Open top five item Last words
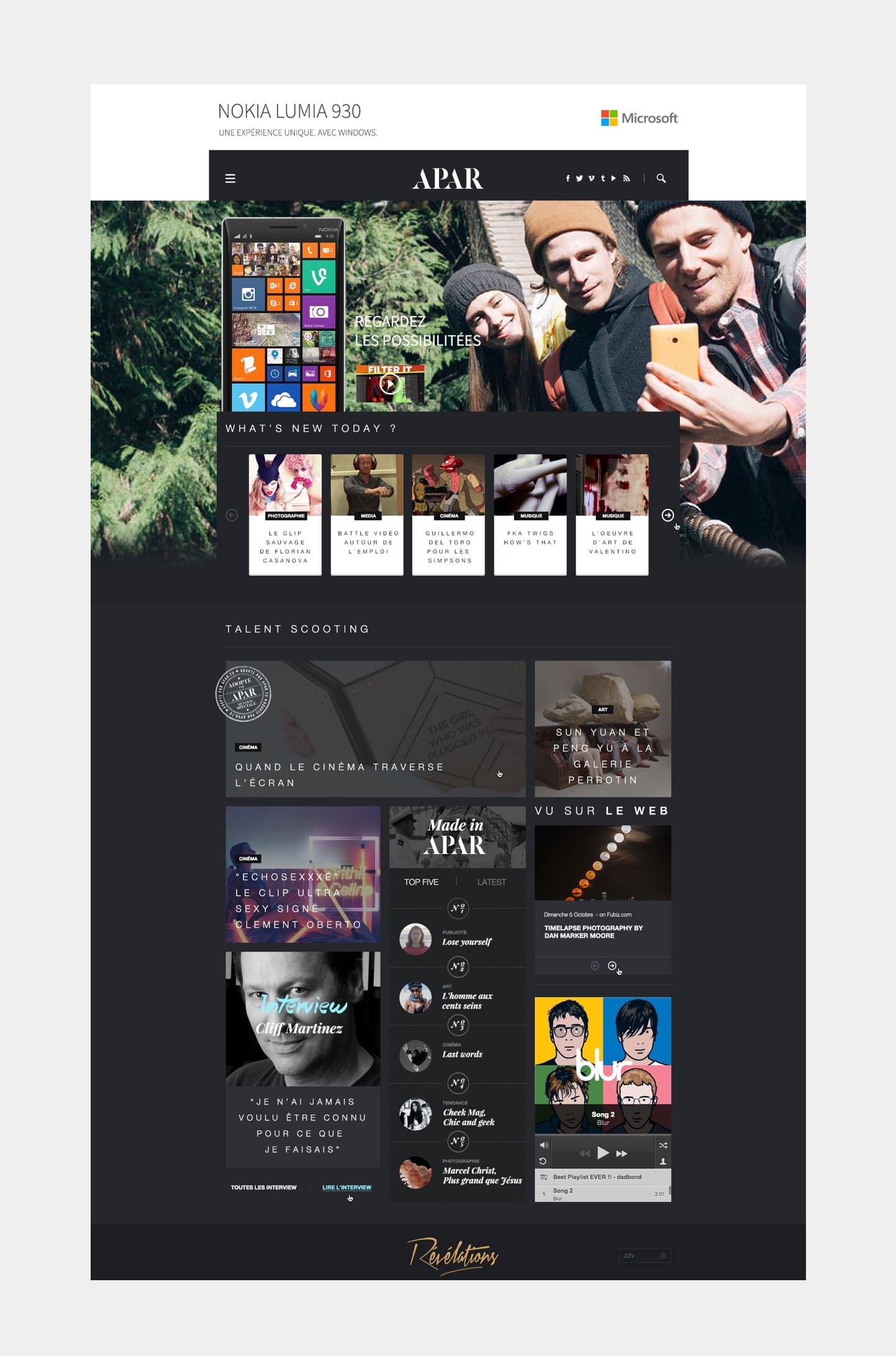The height and width of the screenshot is (1356, 896). (x=462, y=1054)
